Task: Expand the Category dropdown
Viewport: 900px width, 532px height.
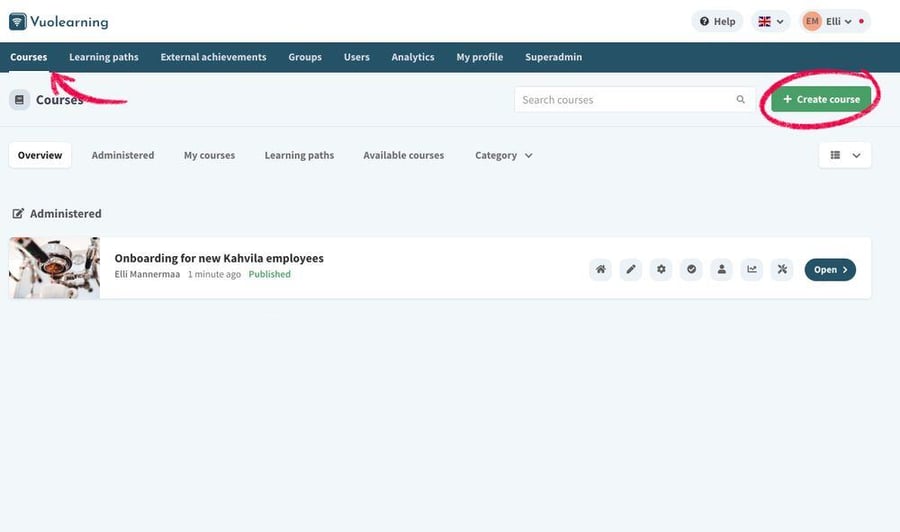Action: point(503,155)
